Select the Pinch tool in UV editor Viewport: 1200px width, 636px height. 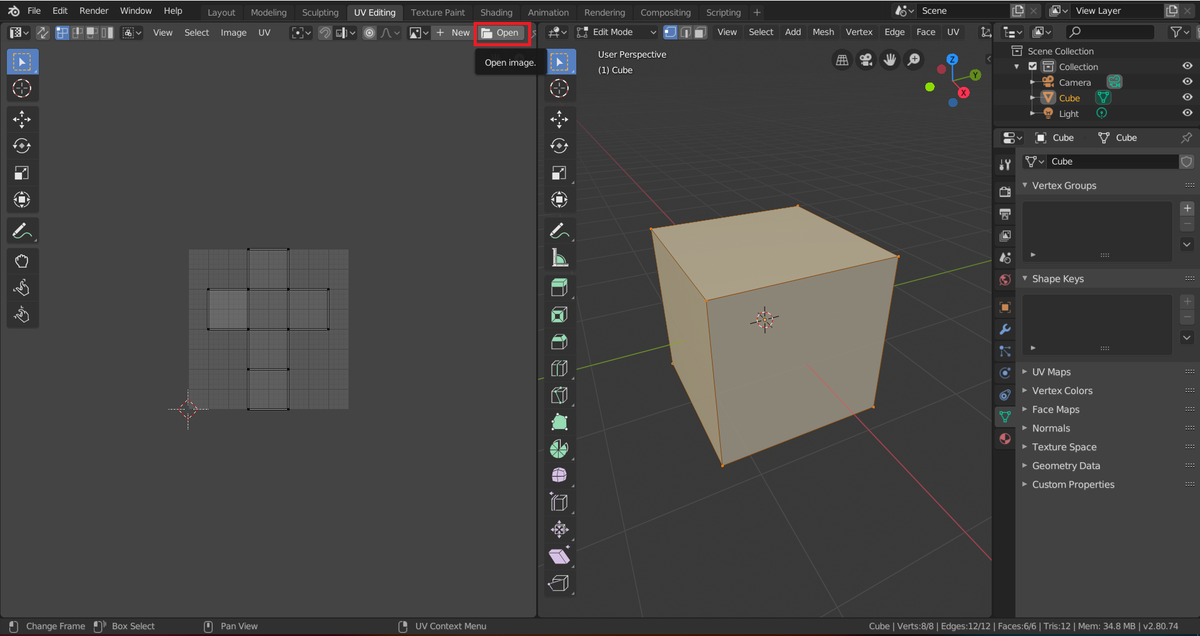coord(22,315)
